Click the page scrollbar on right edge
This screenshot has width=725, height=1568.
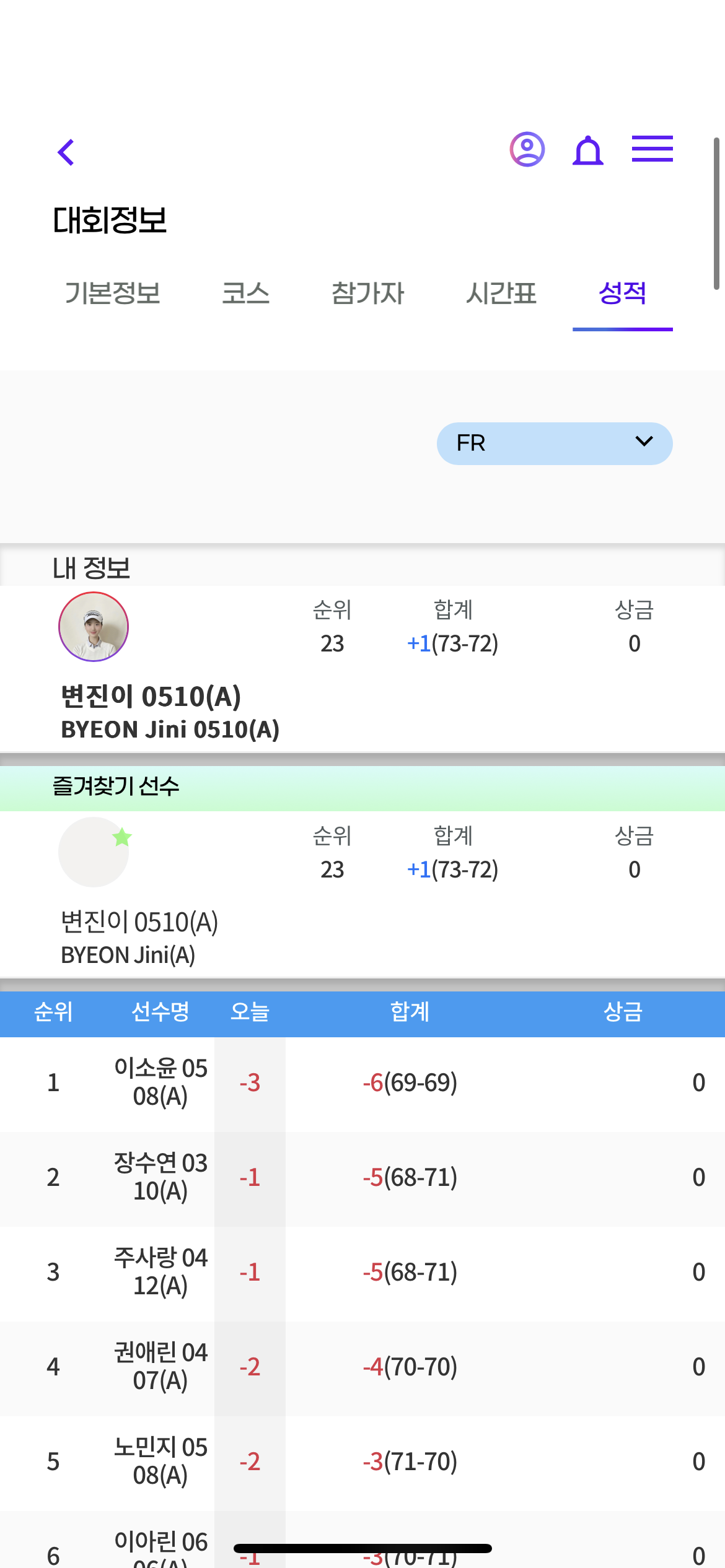pyautogui.click(x=716, y=214)
